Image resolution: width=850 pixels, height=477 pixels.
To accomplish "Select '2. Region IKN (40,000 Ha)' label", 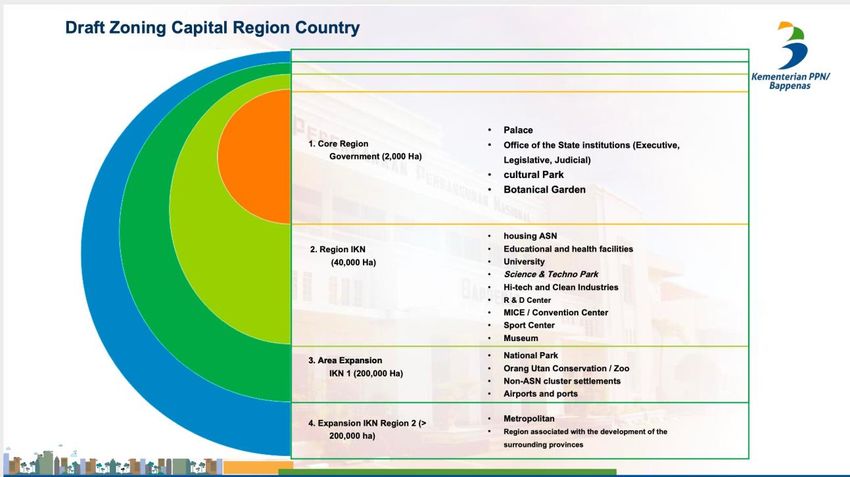I will [343, 256].
